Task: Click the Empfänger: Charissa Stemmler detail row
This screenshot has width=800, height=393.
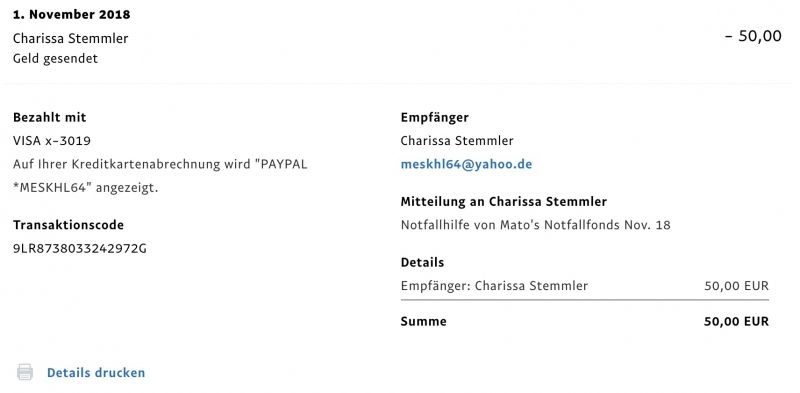Action: [585, 286]
